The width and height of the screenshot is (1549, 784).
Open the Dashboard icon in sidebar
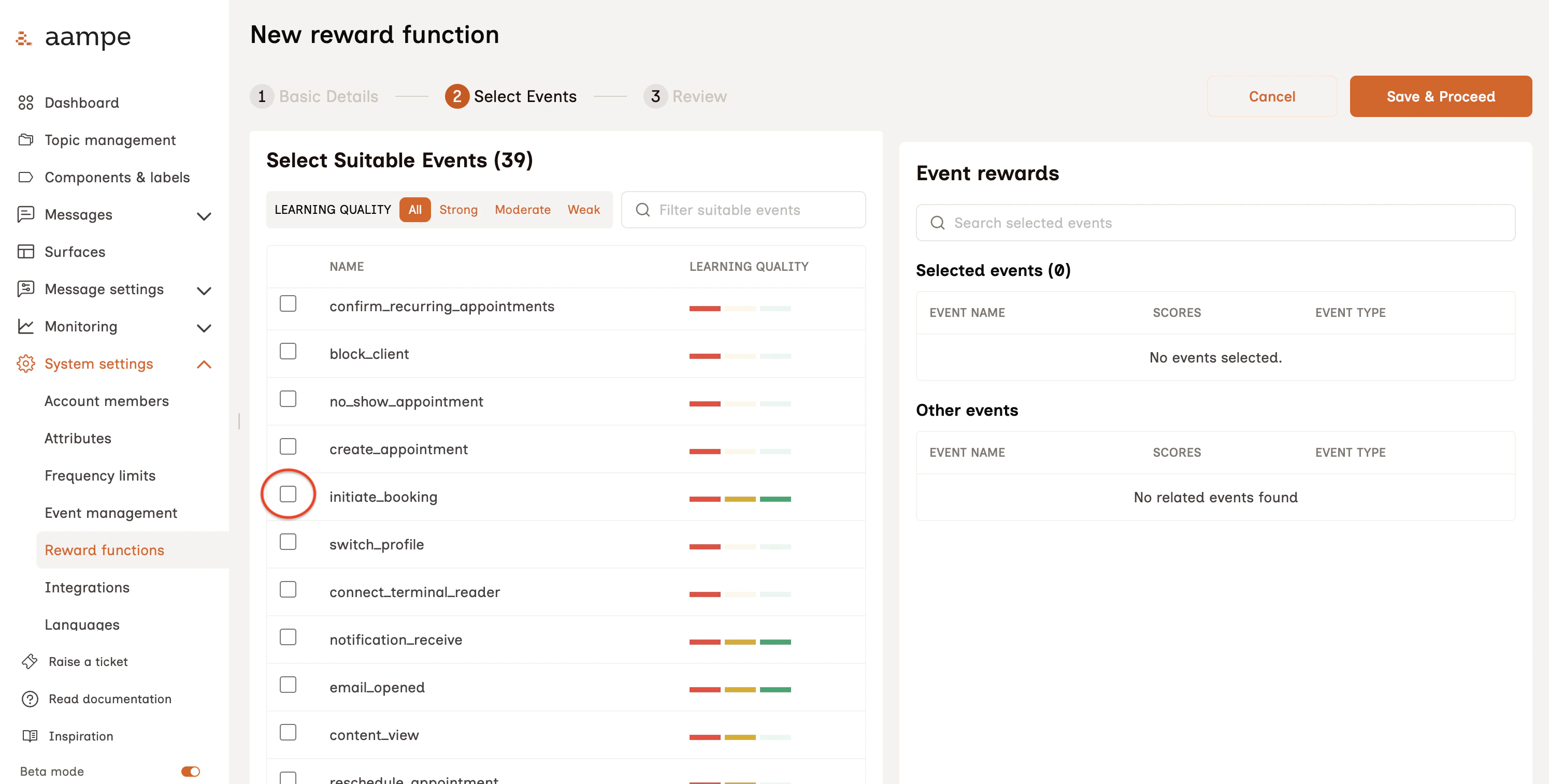tap(25, 102)
